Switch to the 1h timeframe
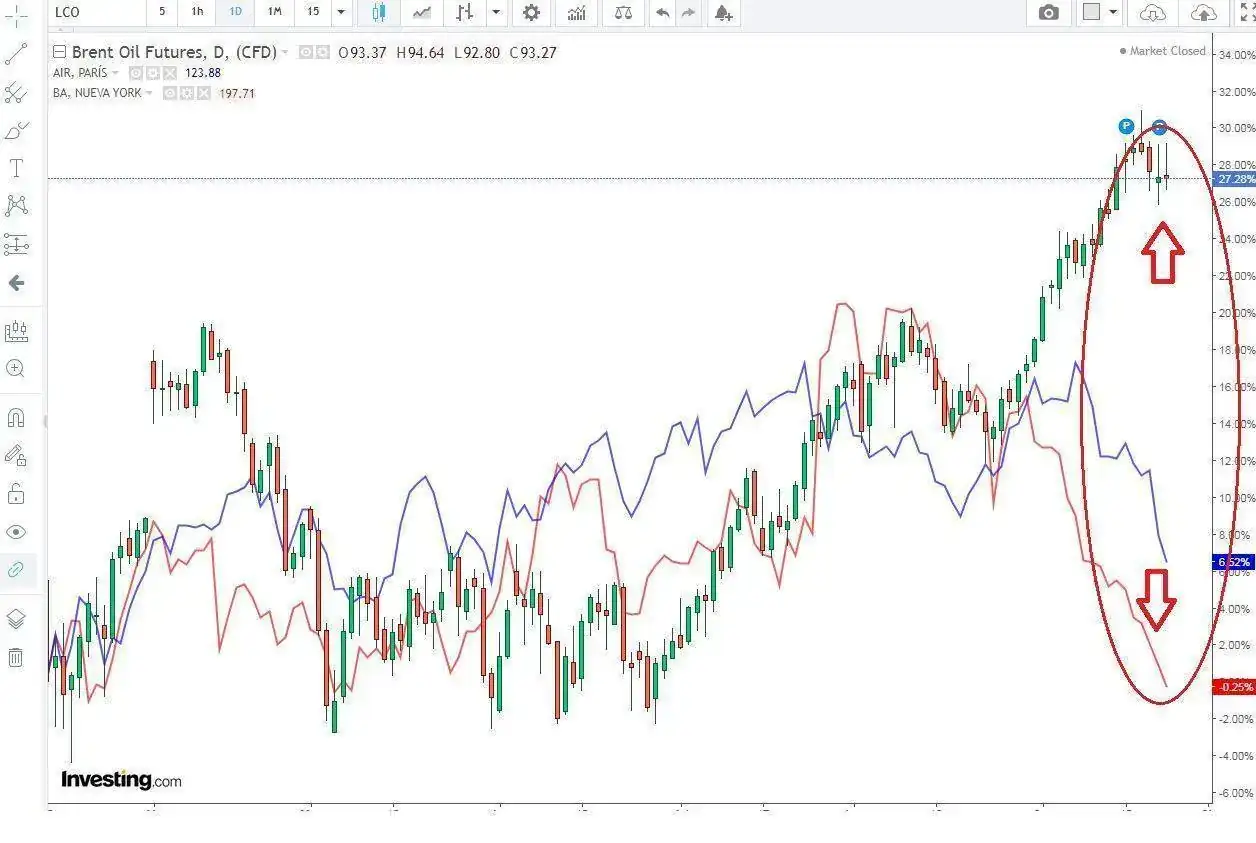 click(x=197, y=12)
